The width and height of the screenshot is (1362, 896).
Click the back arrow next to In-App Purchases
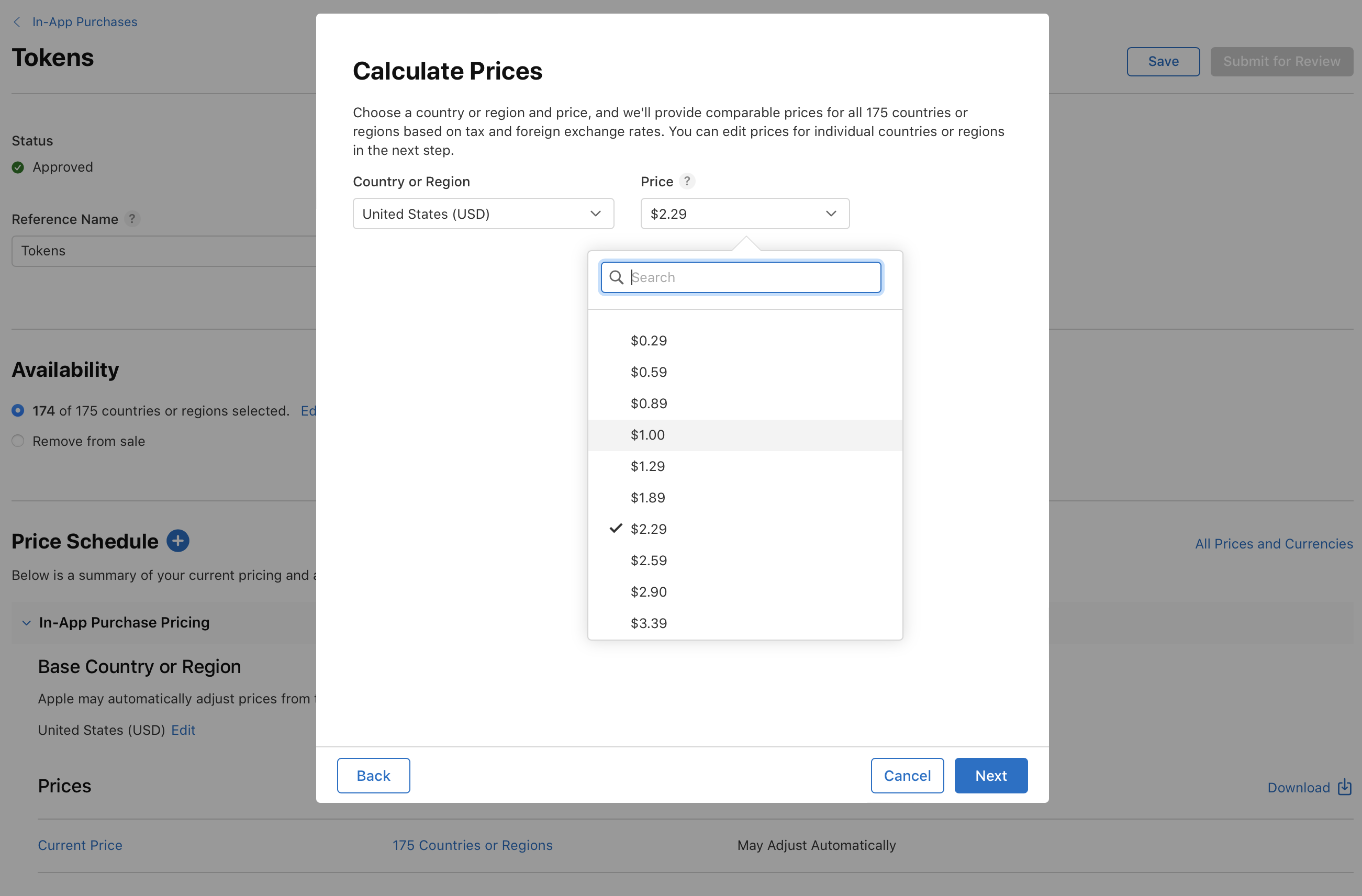[x=17, y=22]
